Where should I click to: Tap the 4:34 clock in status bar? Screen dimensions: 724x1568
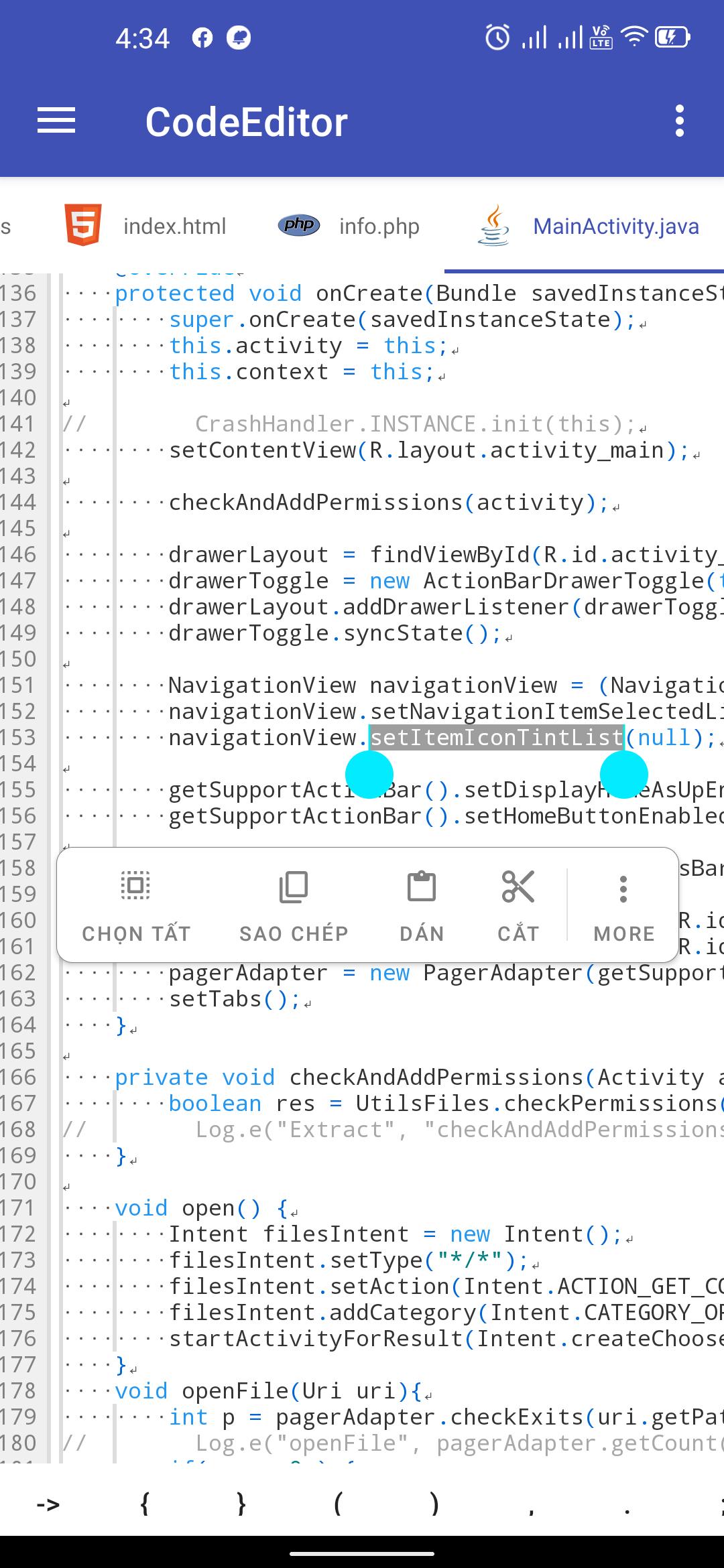pos(143,38)
